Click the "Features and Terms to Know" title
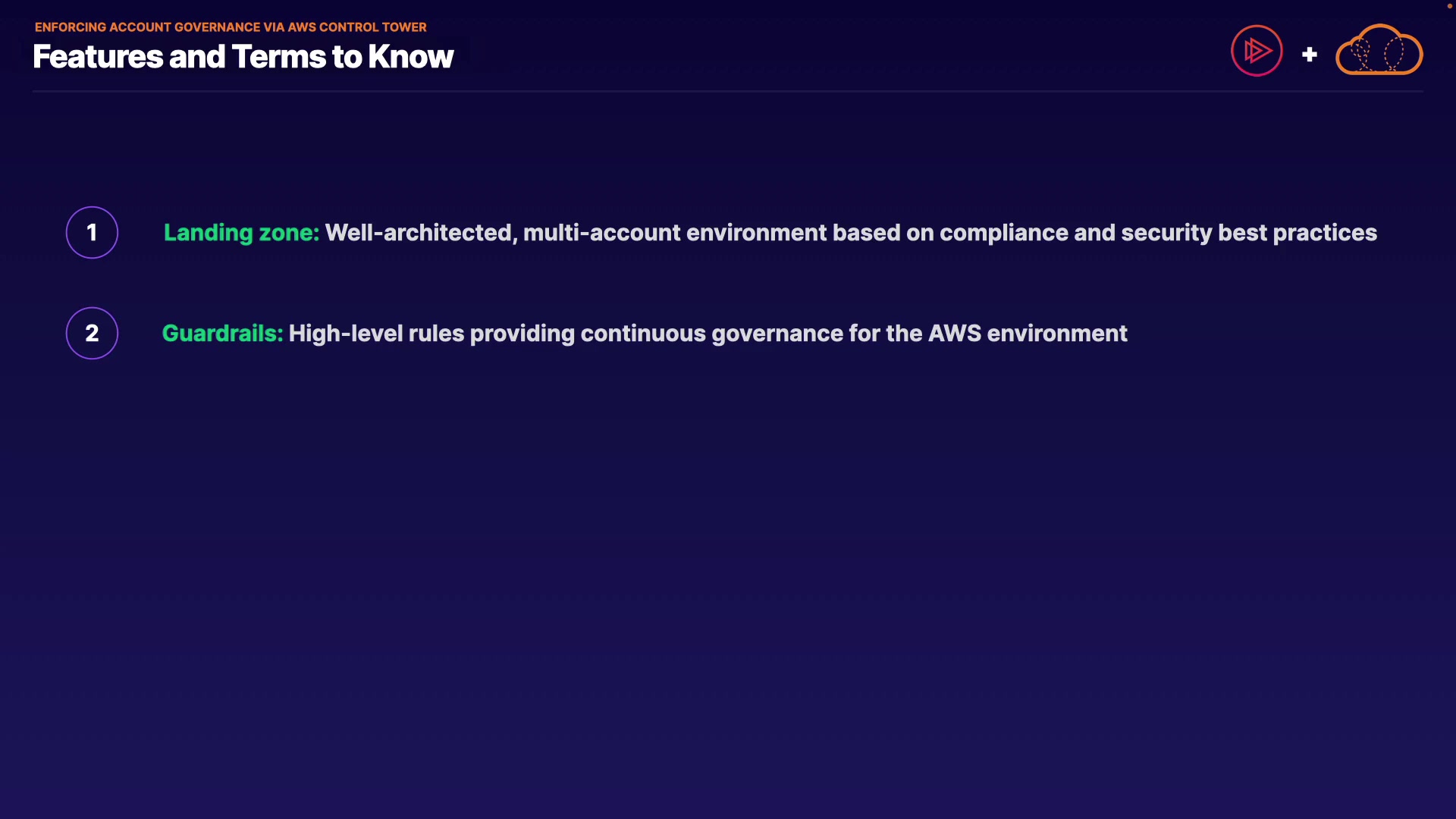1456x819 pixels. [243, 57]
